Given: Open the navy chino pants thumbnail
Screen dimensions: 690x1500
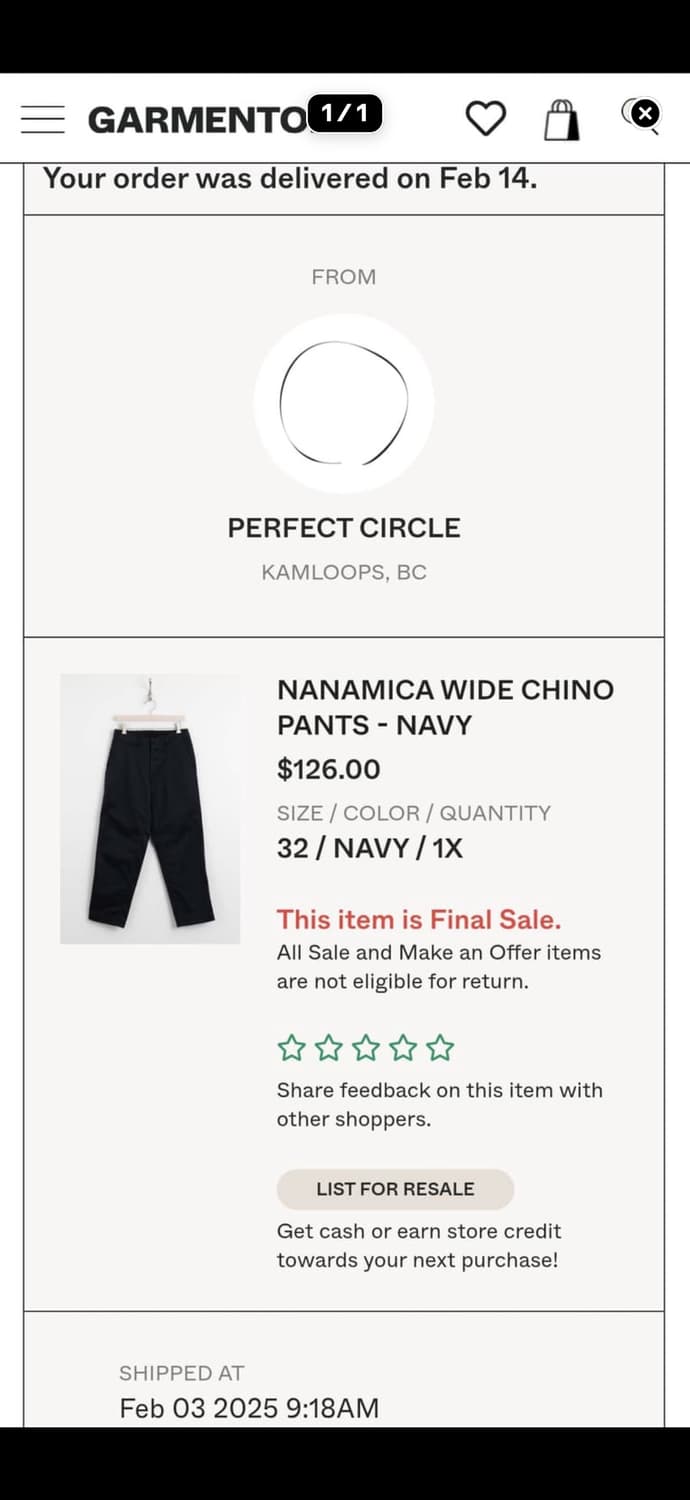Looking at the screenshot, I should 150,808.
